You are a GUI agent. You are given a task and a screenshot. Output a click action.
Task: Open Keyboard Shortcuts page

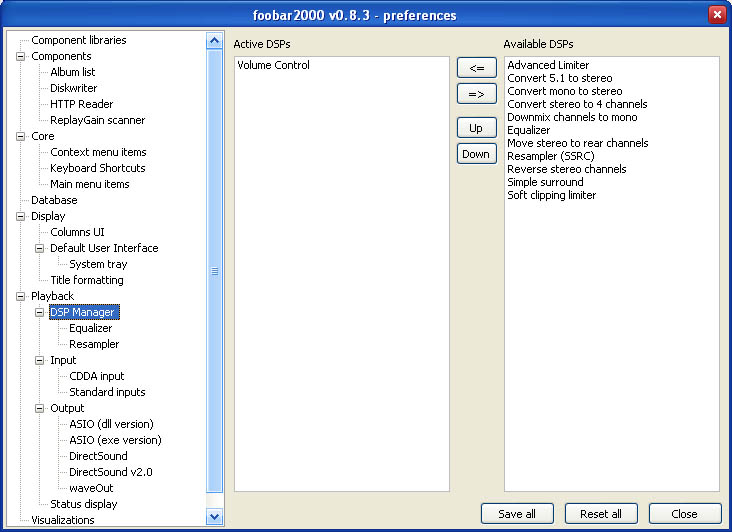98,168
